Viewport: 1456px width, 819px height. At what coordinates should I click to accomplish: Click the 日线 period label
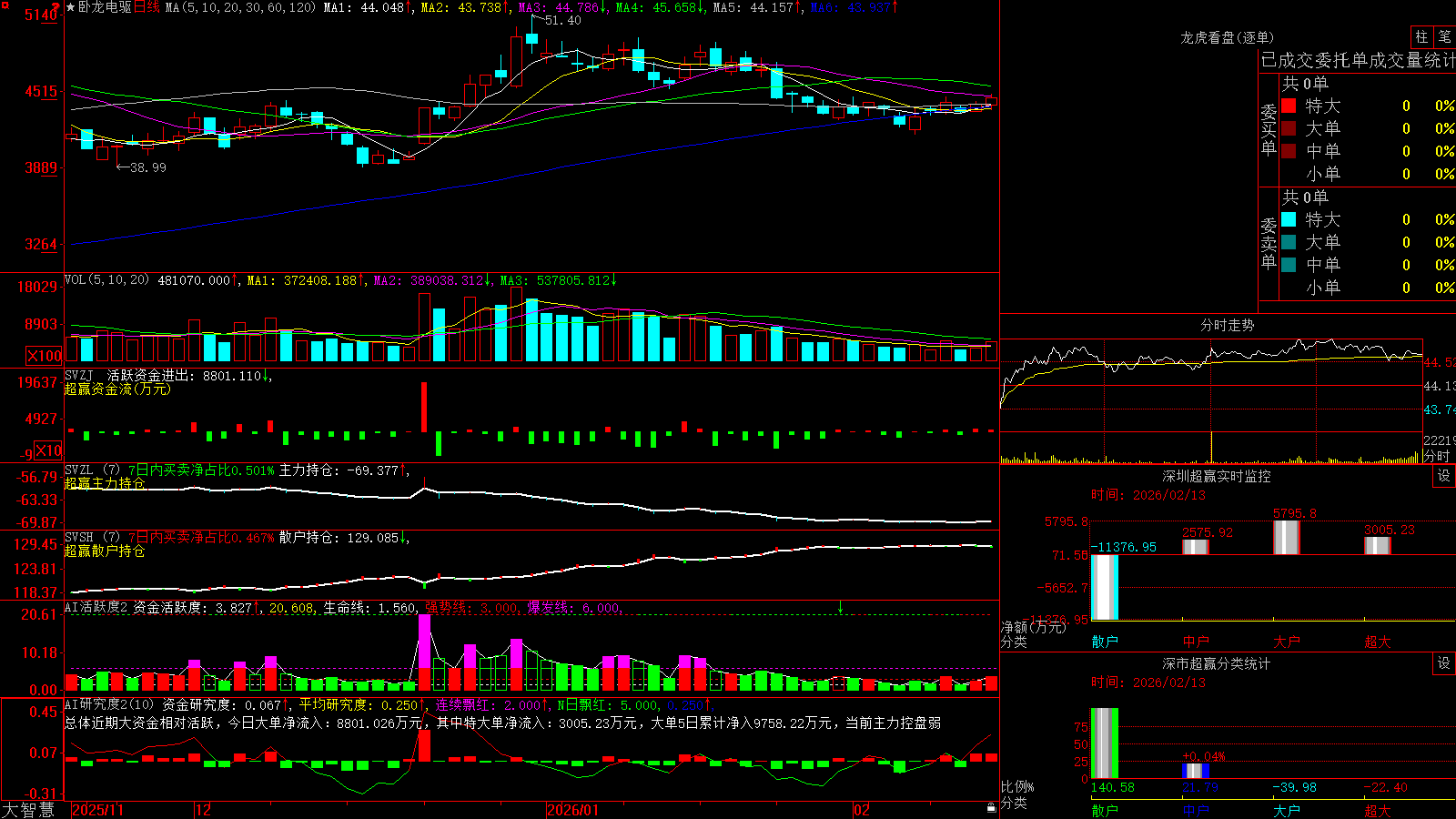147,7
